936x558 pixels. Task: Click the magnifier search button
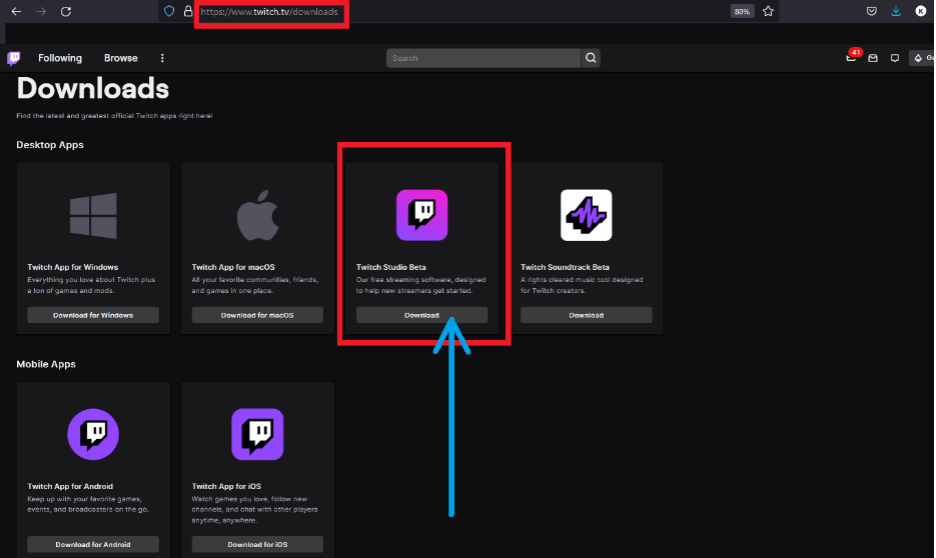590,58
